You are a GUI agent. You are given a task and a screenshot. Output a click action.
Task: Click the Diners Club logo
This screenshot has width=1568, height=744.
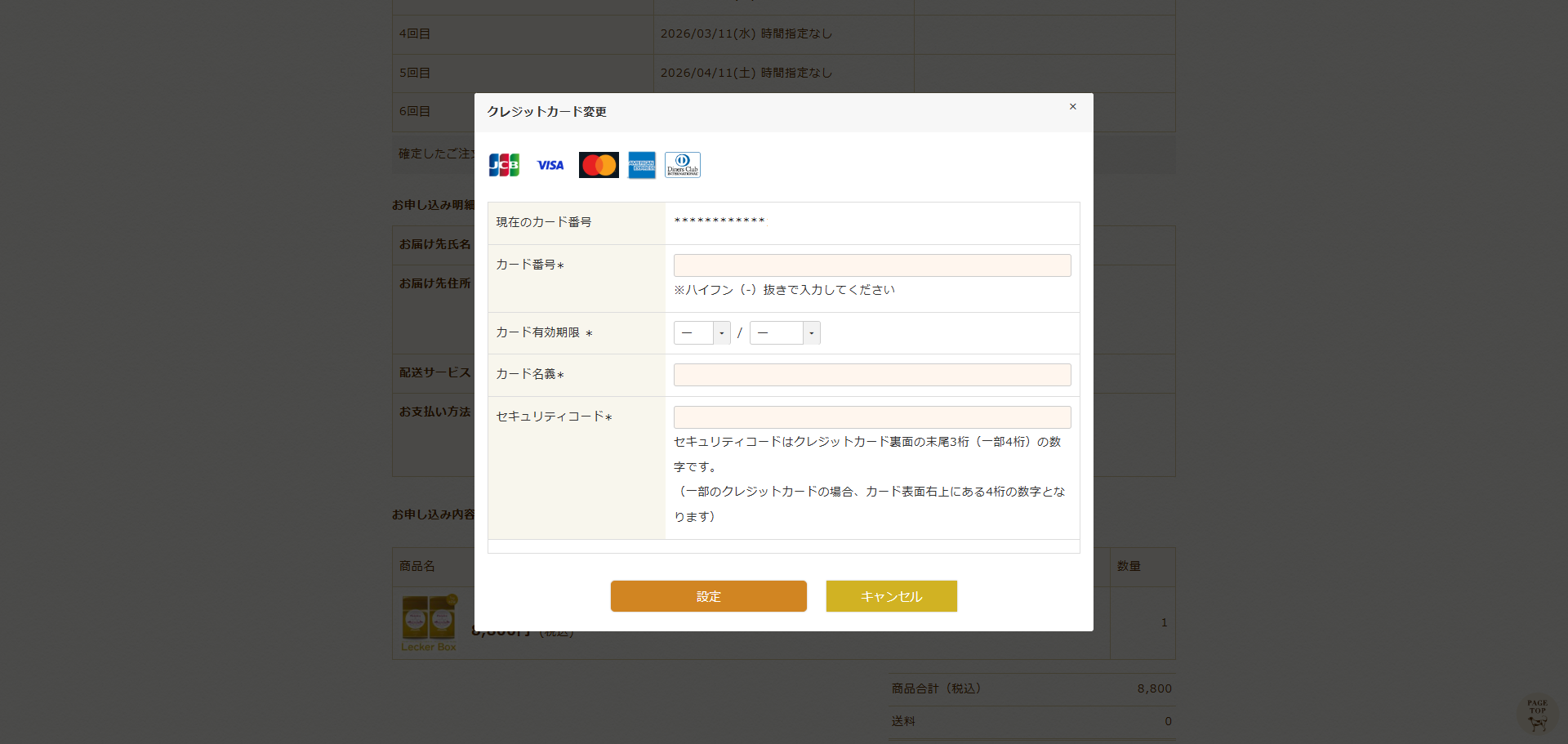pyautogui.click(x=682, y=165)
